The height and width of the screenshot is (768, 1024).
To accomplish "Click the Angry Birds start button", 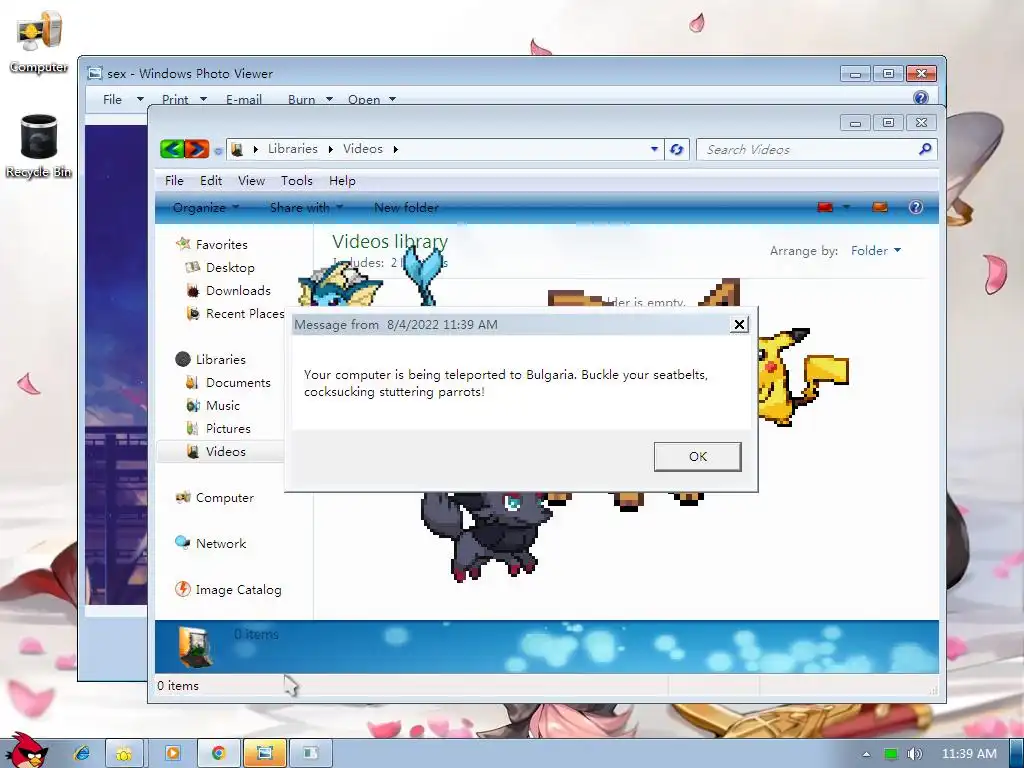I will pyautogui.click(x=26, y=751).
